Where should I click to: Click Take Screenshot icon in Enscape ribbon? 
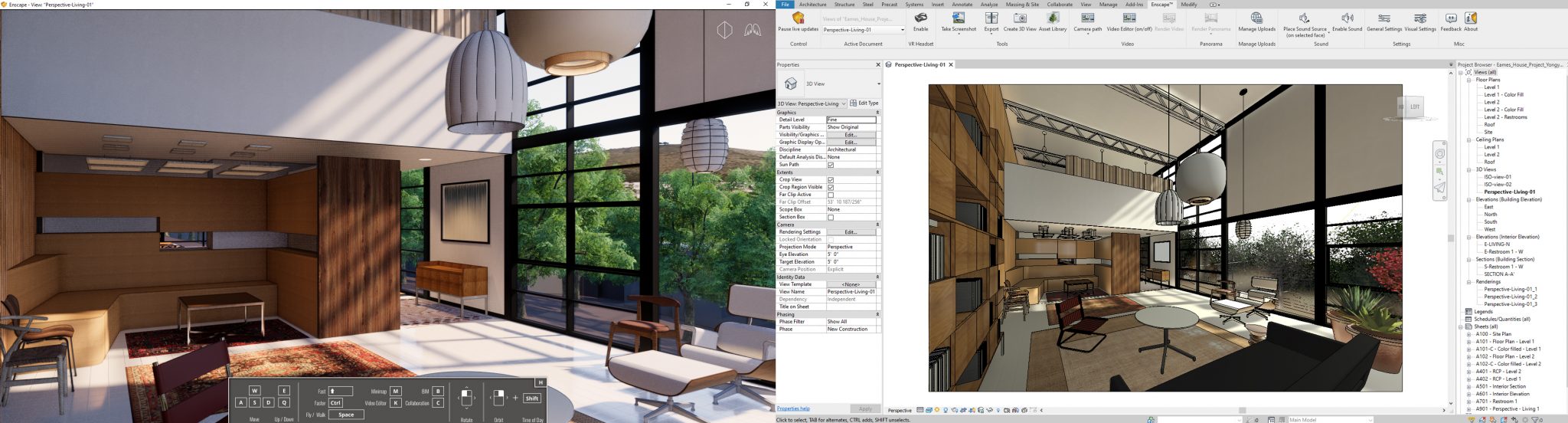(959, 18)
